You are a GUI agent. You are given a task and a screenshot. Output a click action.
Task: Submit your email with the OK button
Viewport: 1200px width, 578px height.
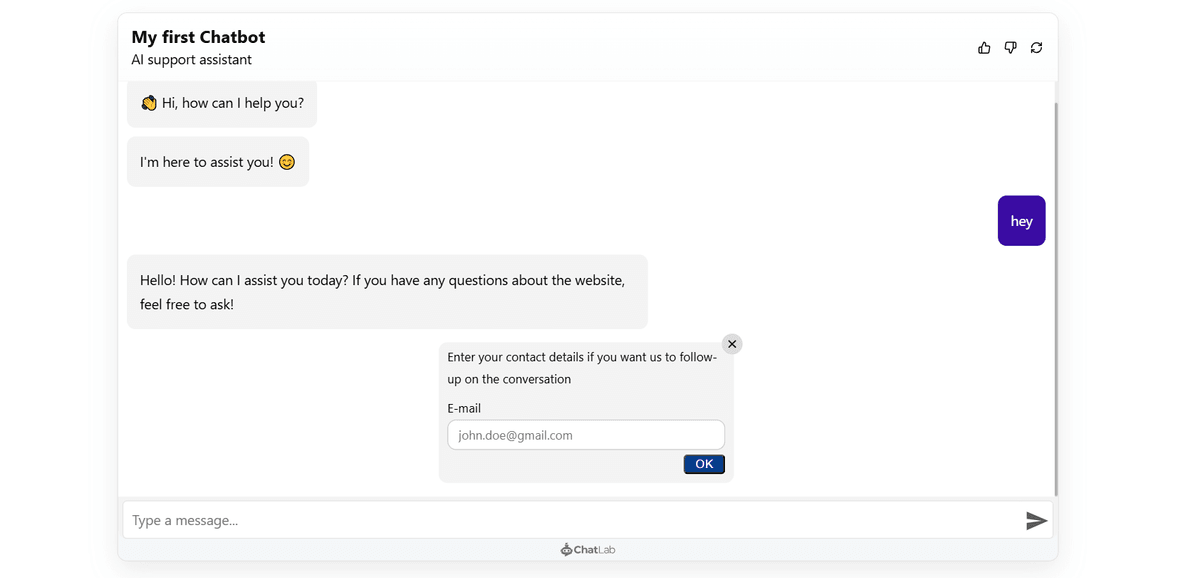coord(703,463)
